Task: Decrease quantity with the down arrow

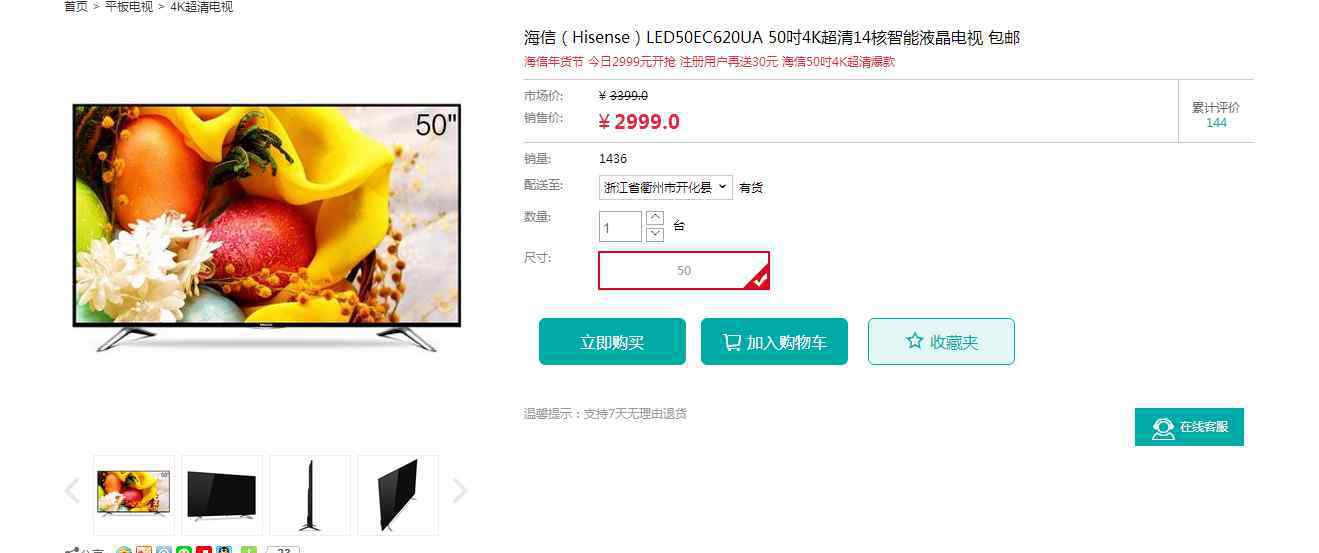Action: (655, 234)
